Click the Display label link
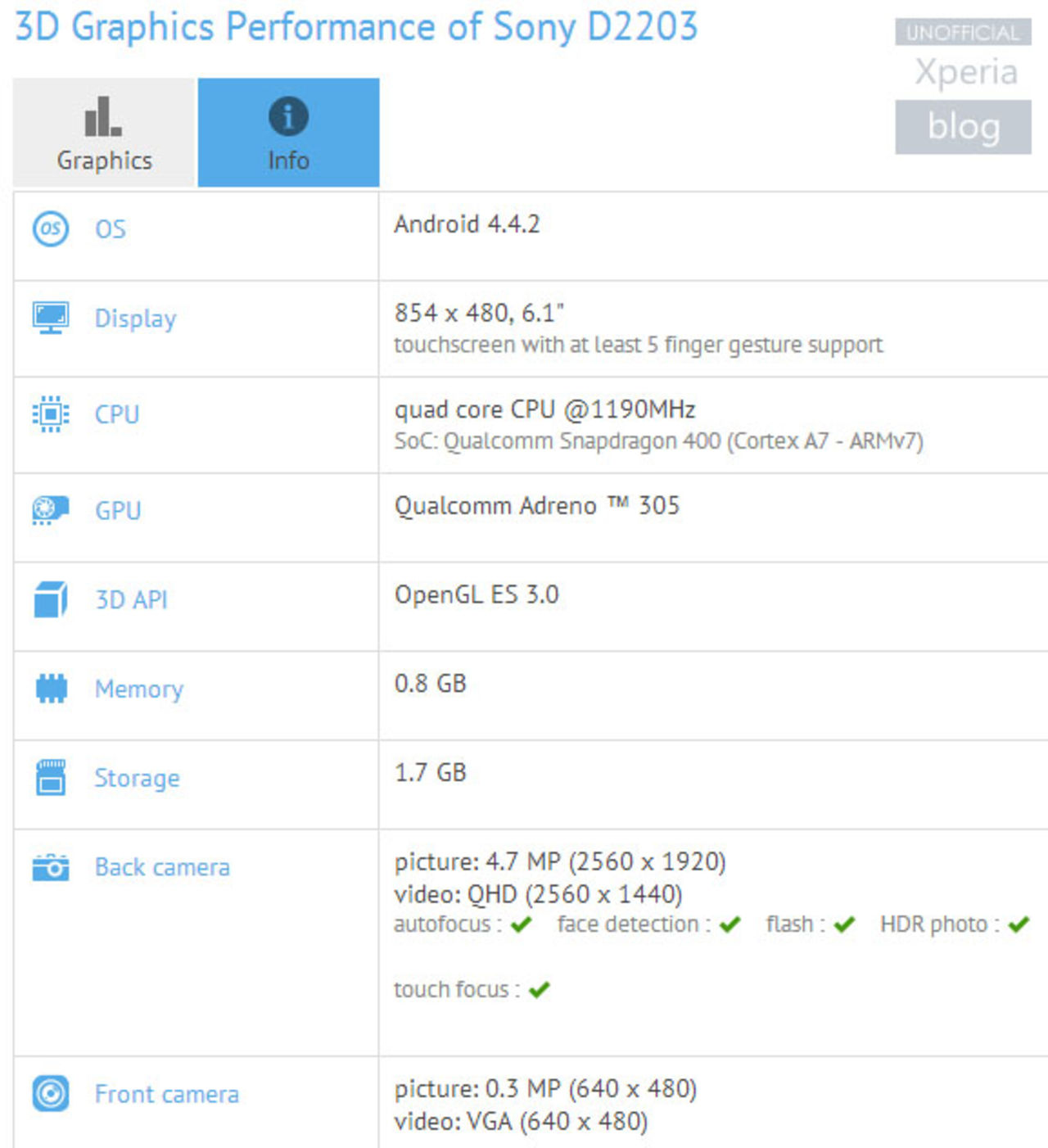Viewport: 1048px width, 1148px height. click(135, 319)
